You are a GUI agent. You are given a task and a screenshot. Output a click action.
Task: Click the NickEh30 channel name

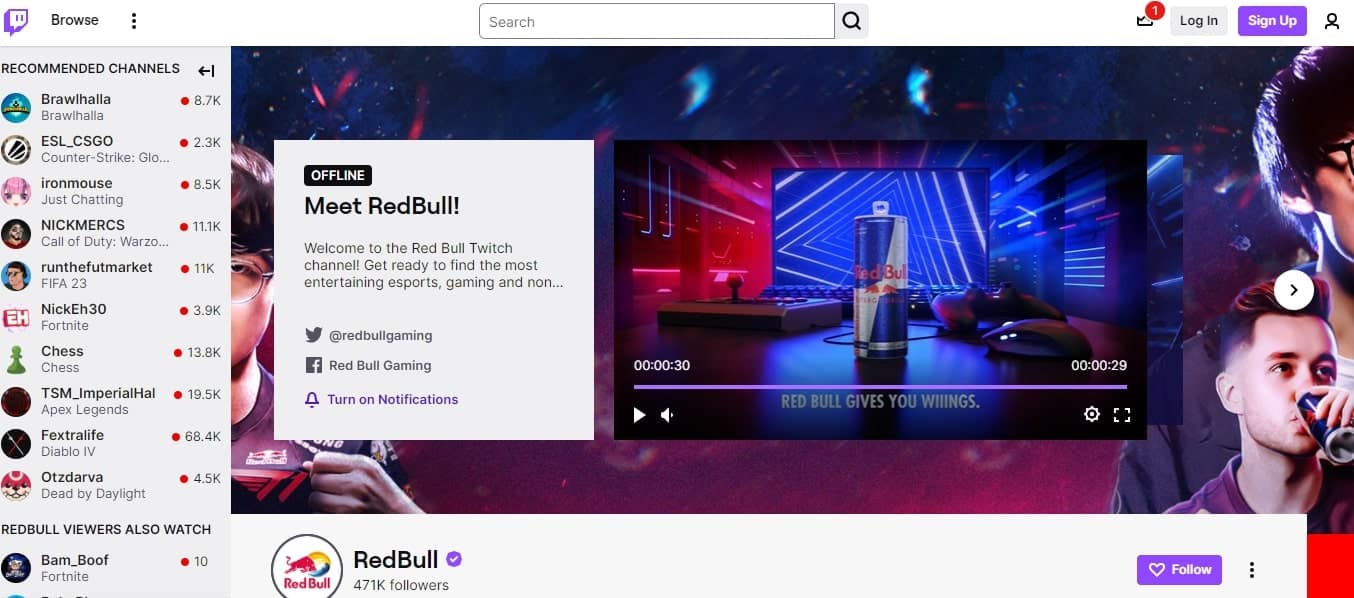coord(74,309)
